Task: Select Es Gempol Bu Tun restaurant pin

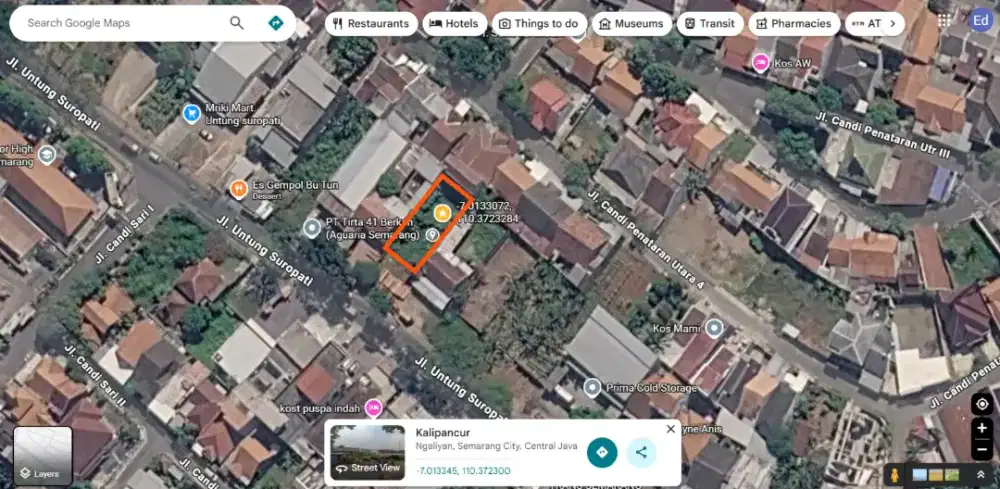Action: tap(239, 189)
